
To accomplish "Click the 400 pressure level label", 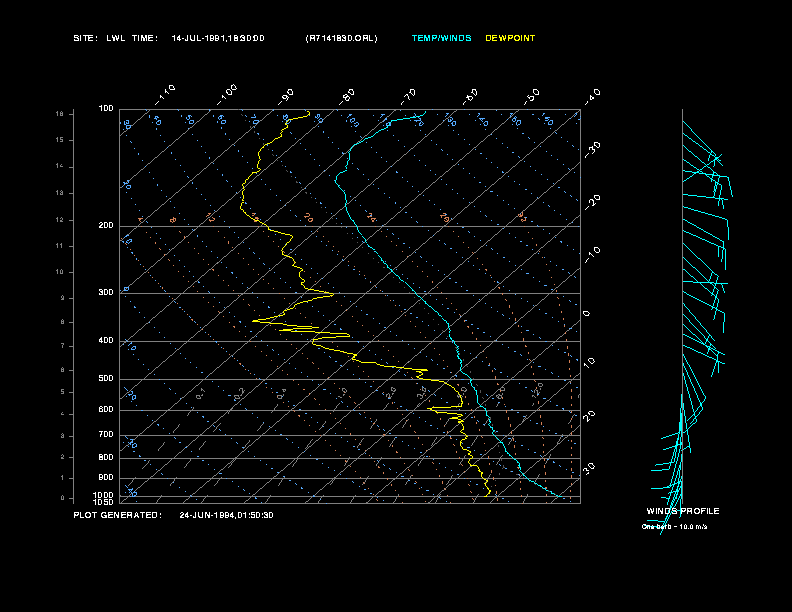I will tap(106, 341).
